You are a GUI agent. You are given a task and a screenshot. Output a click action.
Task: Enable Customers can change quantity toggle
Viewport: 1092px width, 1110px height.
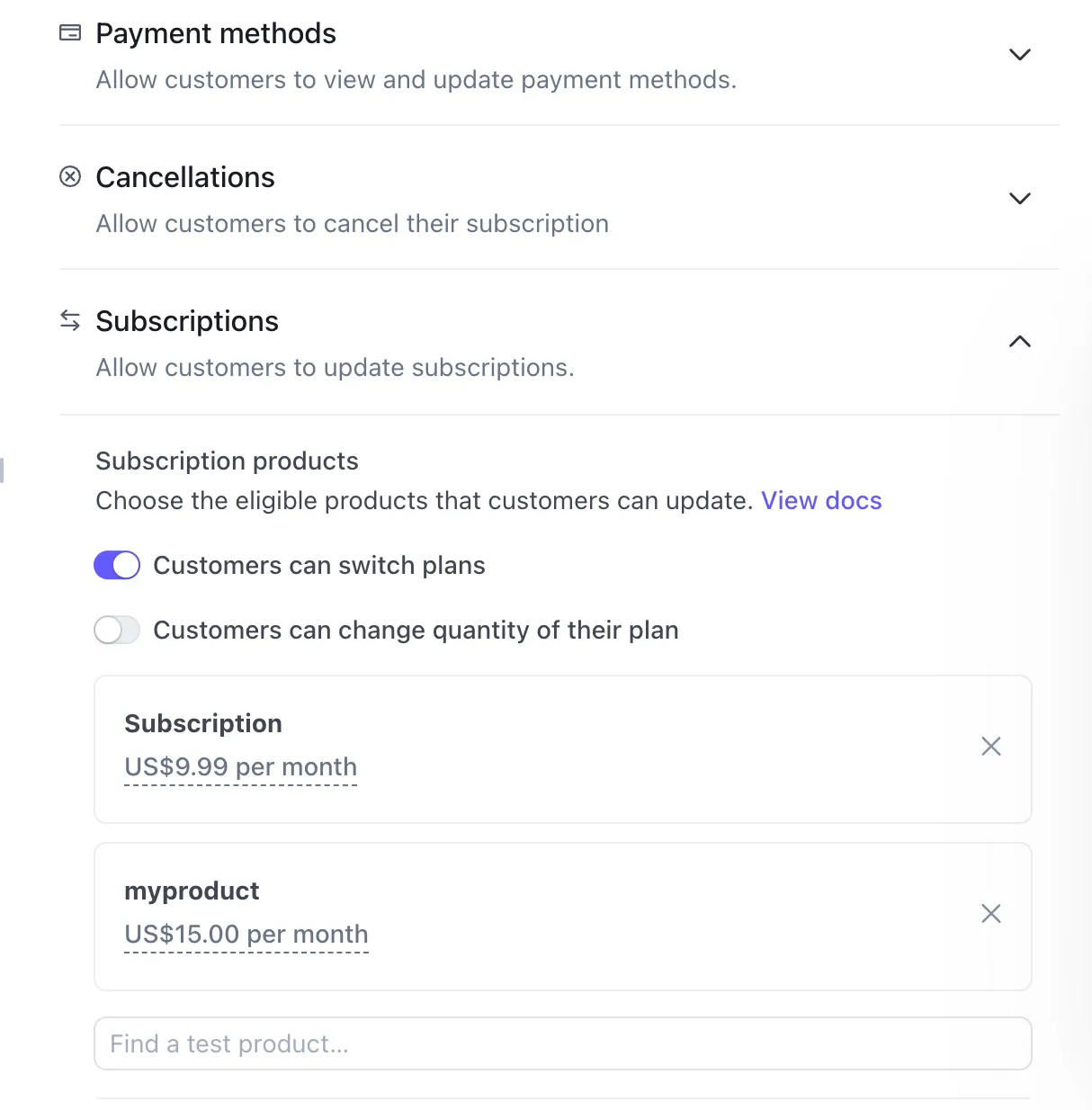(x=117, y=631)
